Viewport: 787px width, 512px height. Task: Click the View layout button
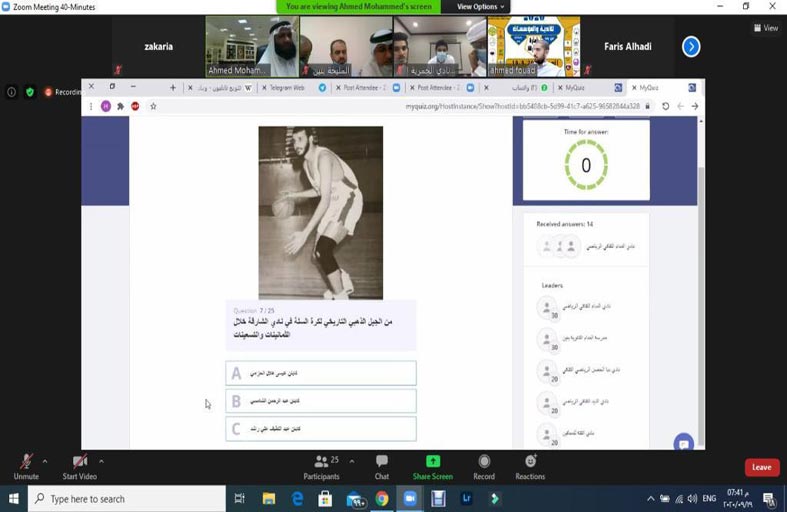tap(766, 28)
